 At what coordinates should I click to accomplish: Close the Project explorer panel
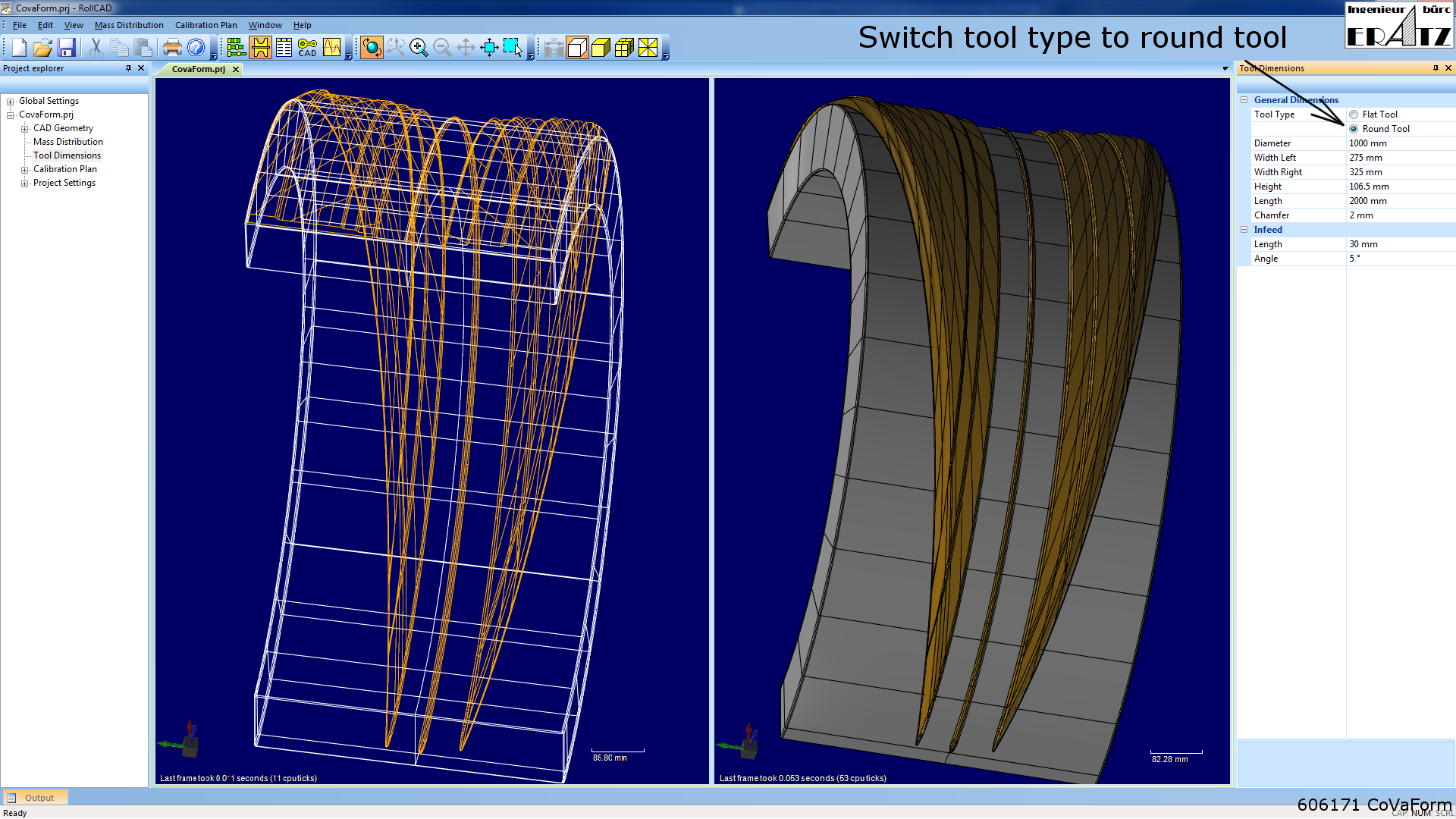(141, 68)
